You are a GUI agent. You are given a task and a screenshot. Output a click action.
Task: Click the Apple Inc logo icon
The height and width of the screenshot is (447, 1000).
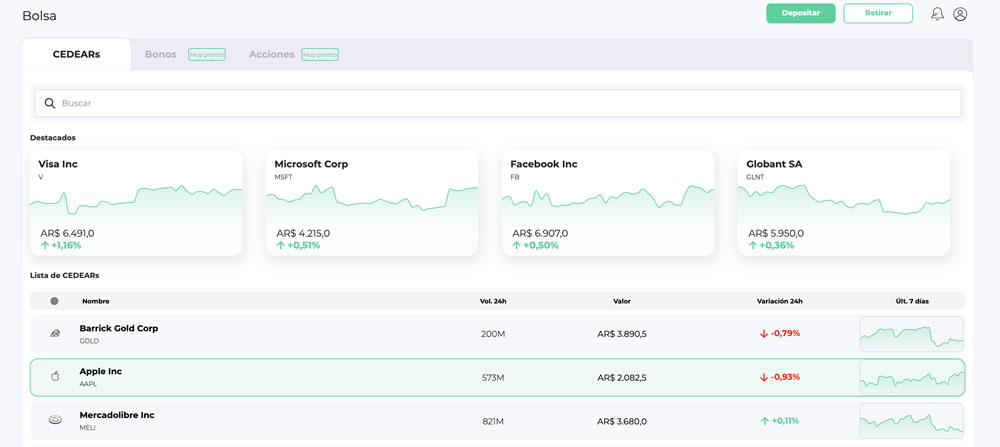click(x=55, y=377)
